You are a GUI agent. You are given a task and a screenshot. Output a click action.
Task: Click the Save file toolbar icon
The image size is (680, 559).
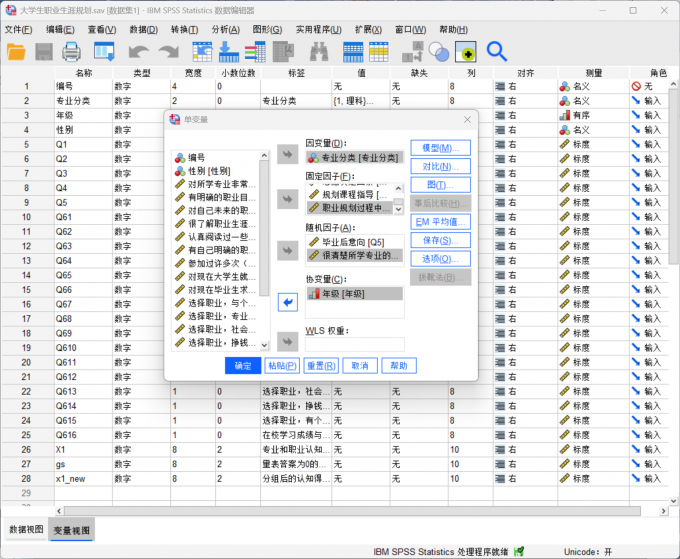[x=44, y=51]
